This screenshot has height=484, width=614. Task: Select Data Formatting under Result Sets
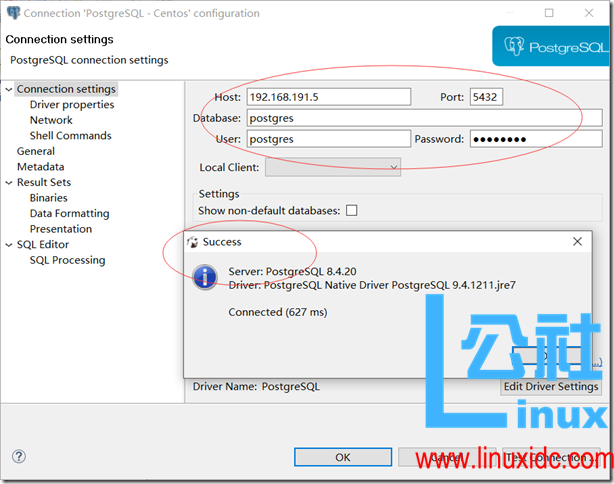pos(69,214)
